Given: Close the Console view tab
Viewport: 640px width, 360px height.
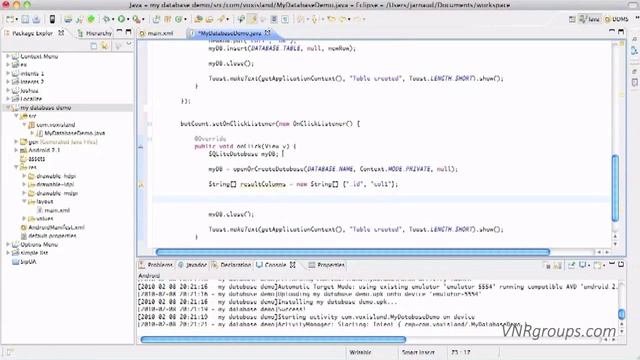Looking at the screenshot, I should pyautogui.click(x=293, y=265).
